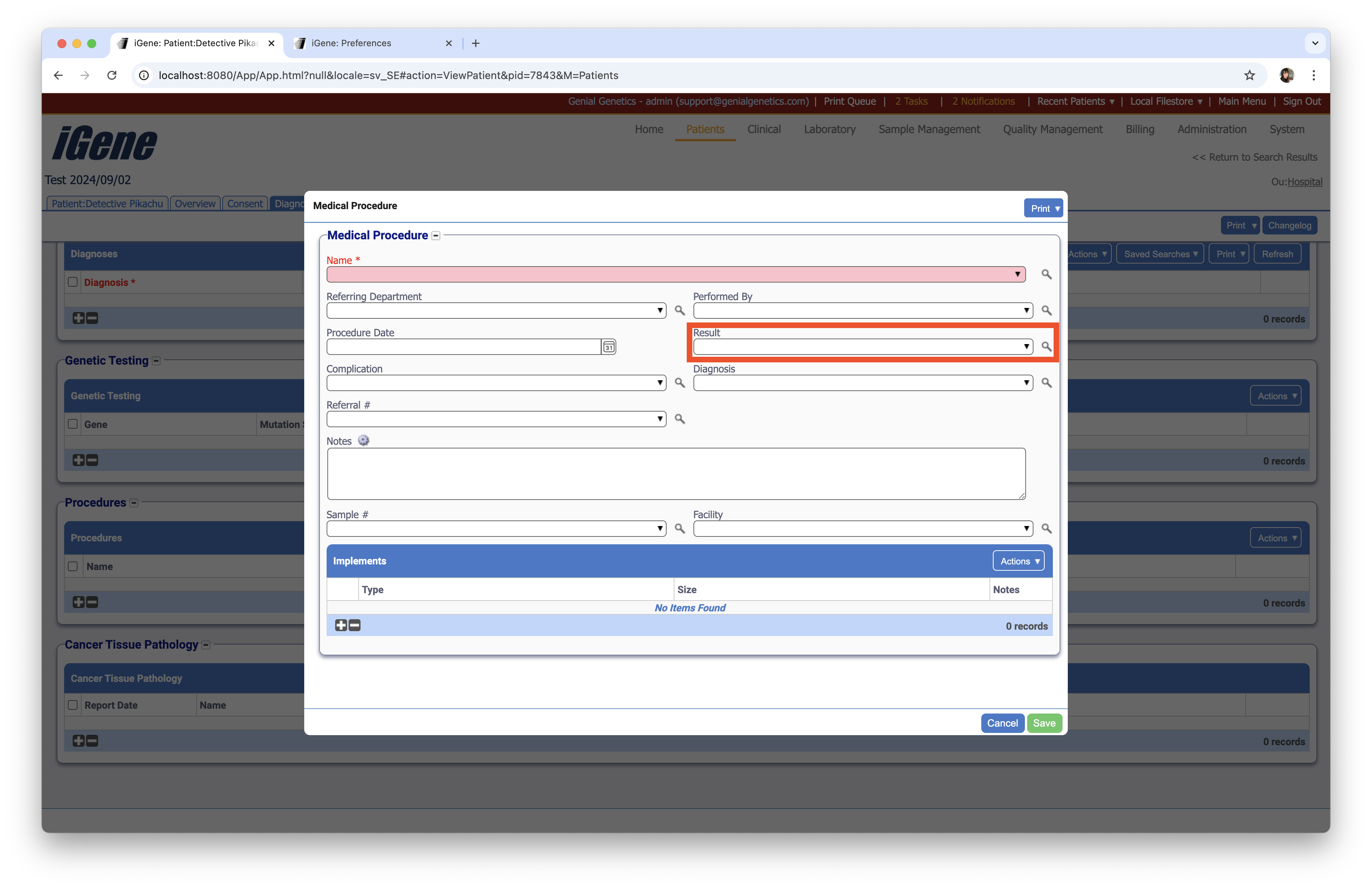Switch to the iGene: Preferences browser tab

pyautogui.click(x=351, y=43)
